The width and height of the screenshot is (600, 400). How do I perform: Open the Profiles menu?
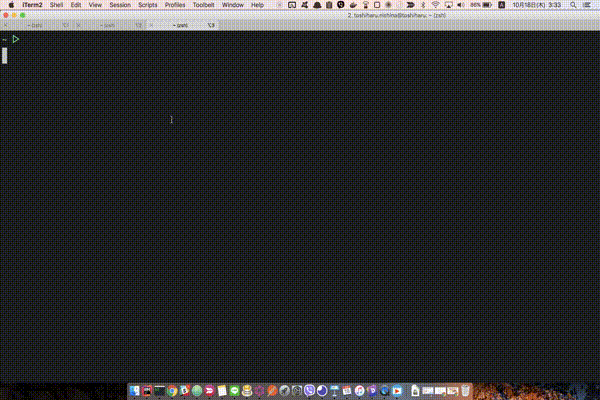[x=175, y=5]
